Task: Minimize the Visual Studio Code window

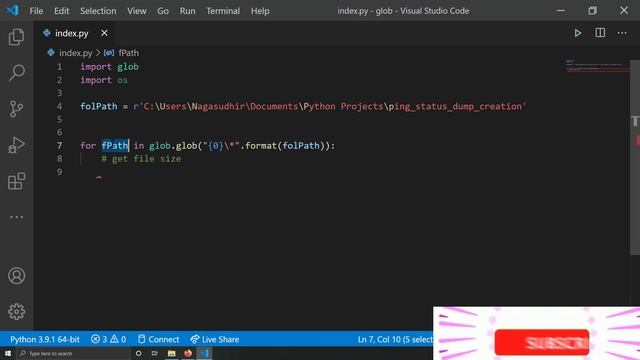Action: tap(561, 11)
